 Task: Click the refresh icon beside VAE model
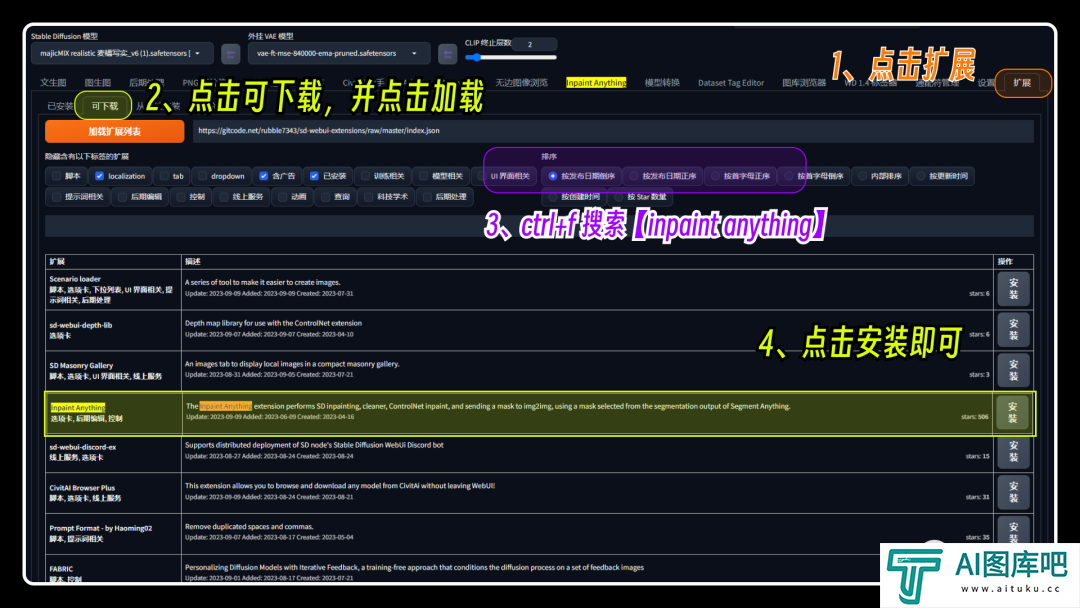click(447, 54)
